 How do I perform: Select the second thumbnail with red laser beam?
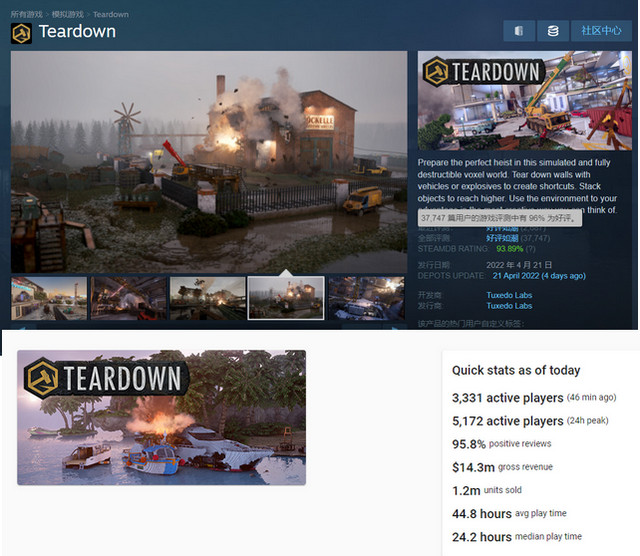point(129,298)
